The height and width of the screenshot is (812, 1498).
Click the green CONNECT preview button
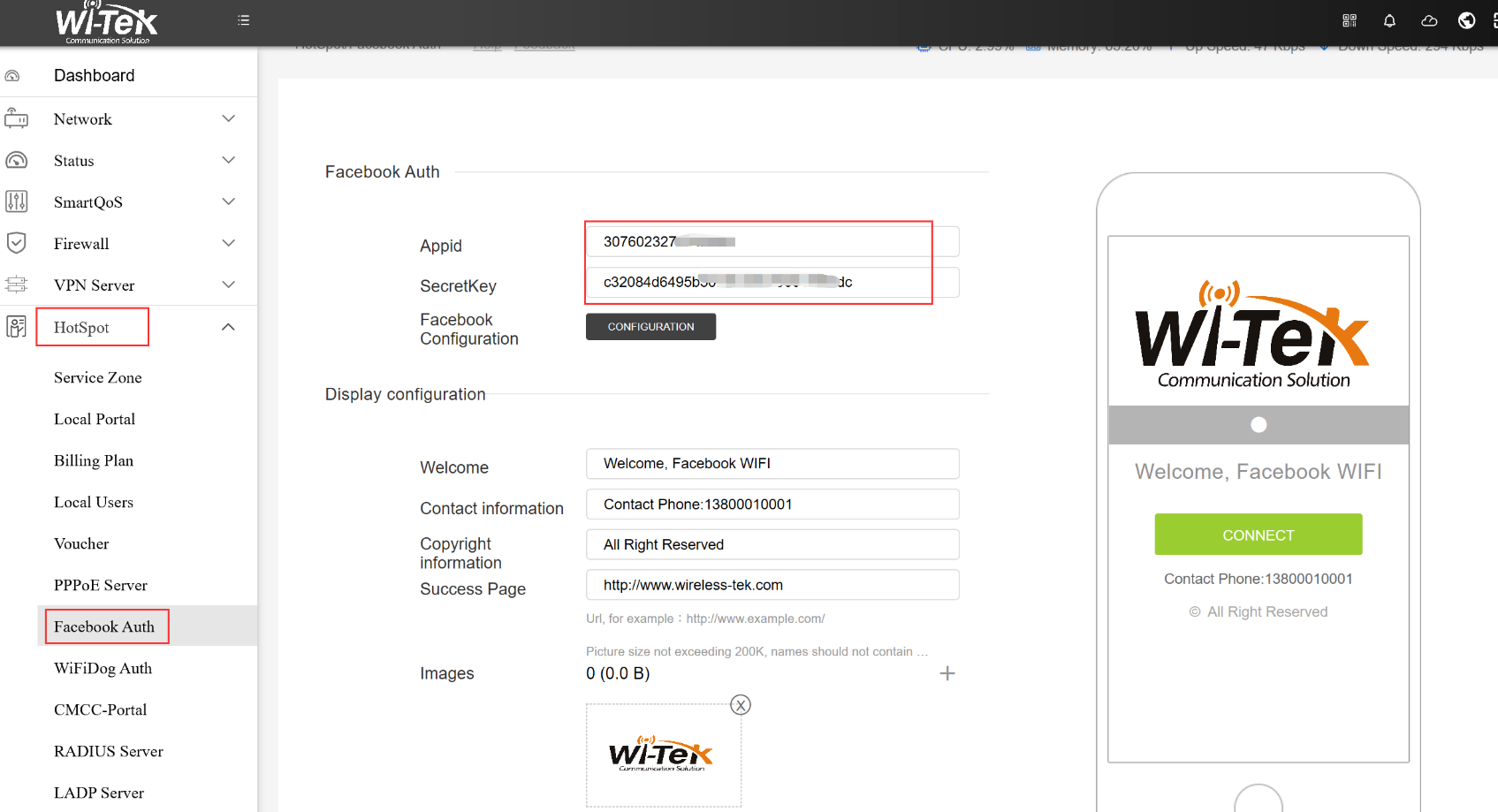1258,535
